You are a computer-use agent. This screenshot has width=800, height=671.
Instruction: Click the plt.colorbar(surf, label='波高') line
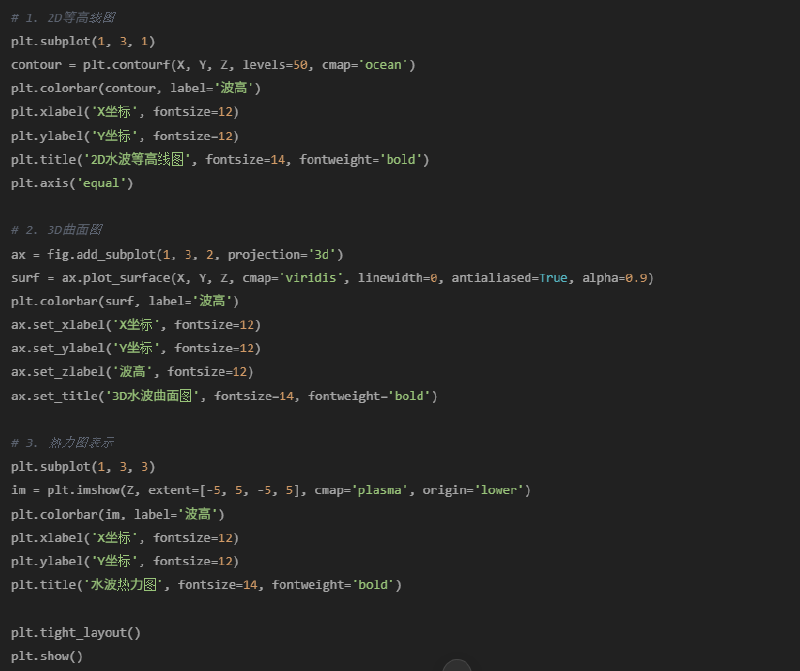[x=125, y=301]
